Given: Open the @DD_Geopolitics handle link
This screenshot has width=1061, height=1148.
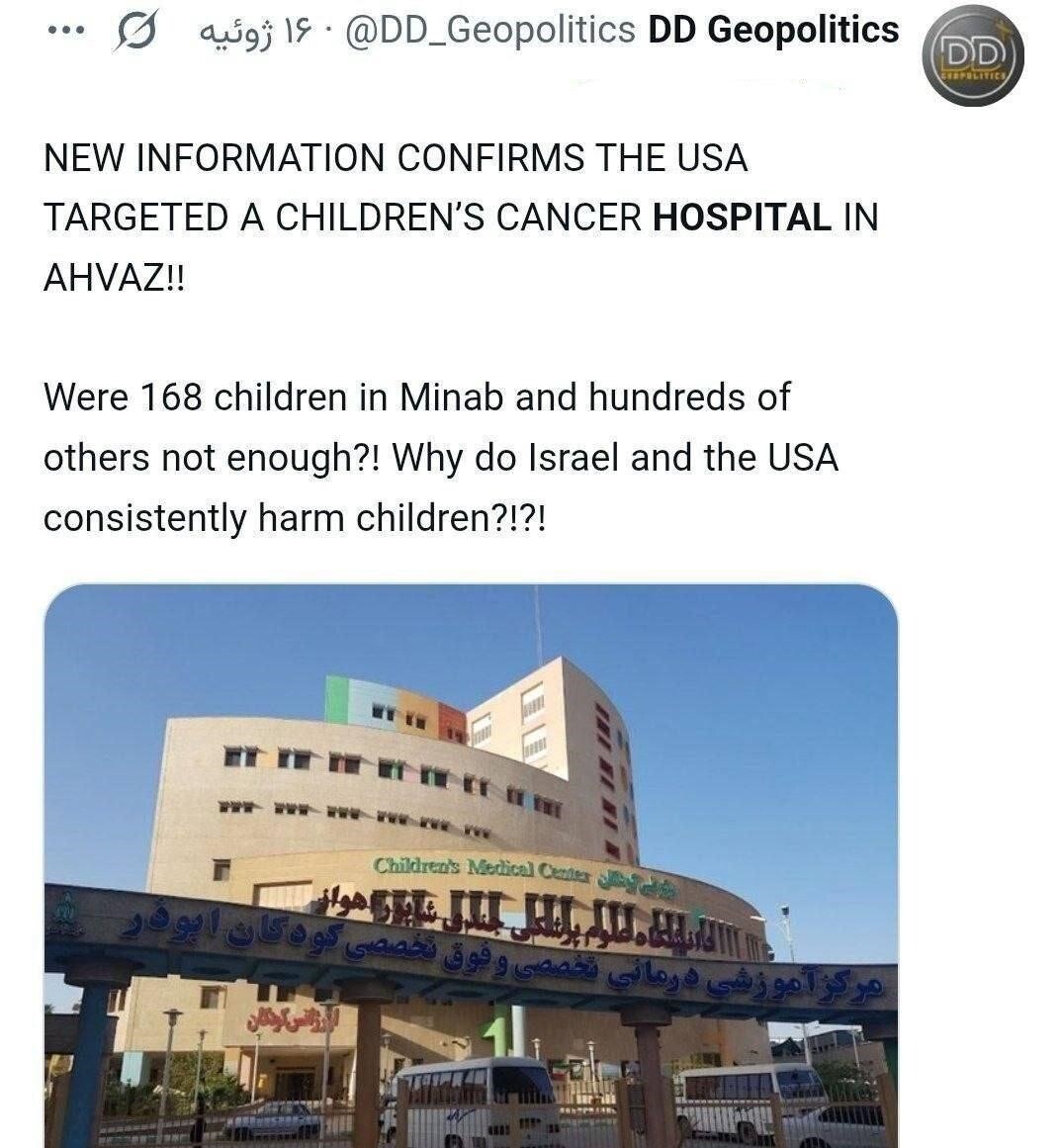Looking at the screenshot, I should tap(489, 30).
